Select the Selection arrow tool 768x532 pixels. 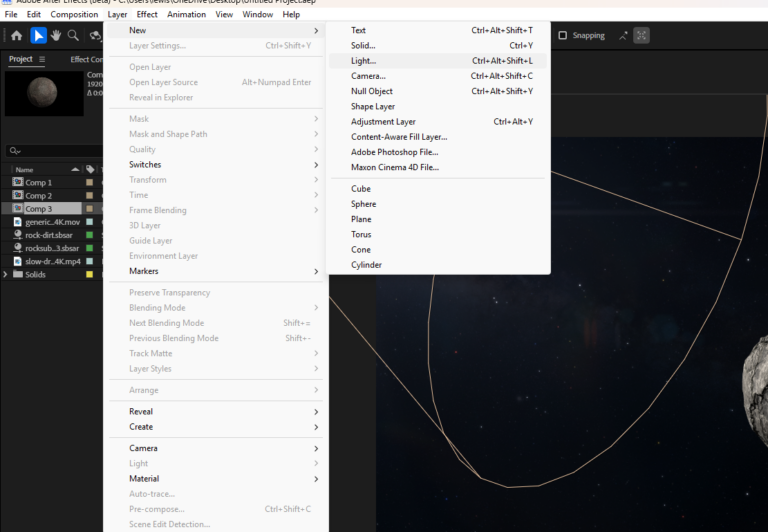click(x=38, y=35)
